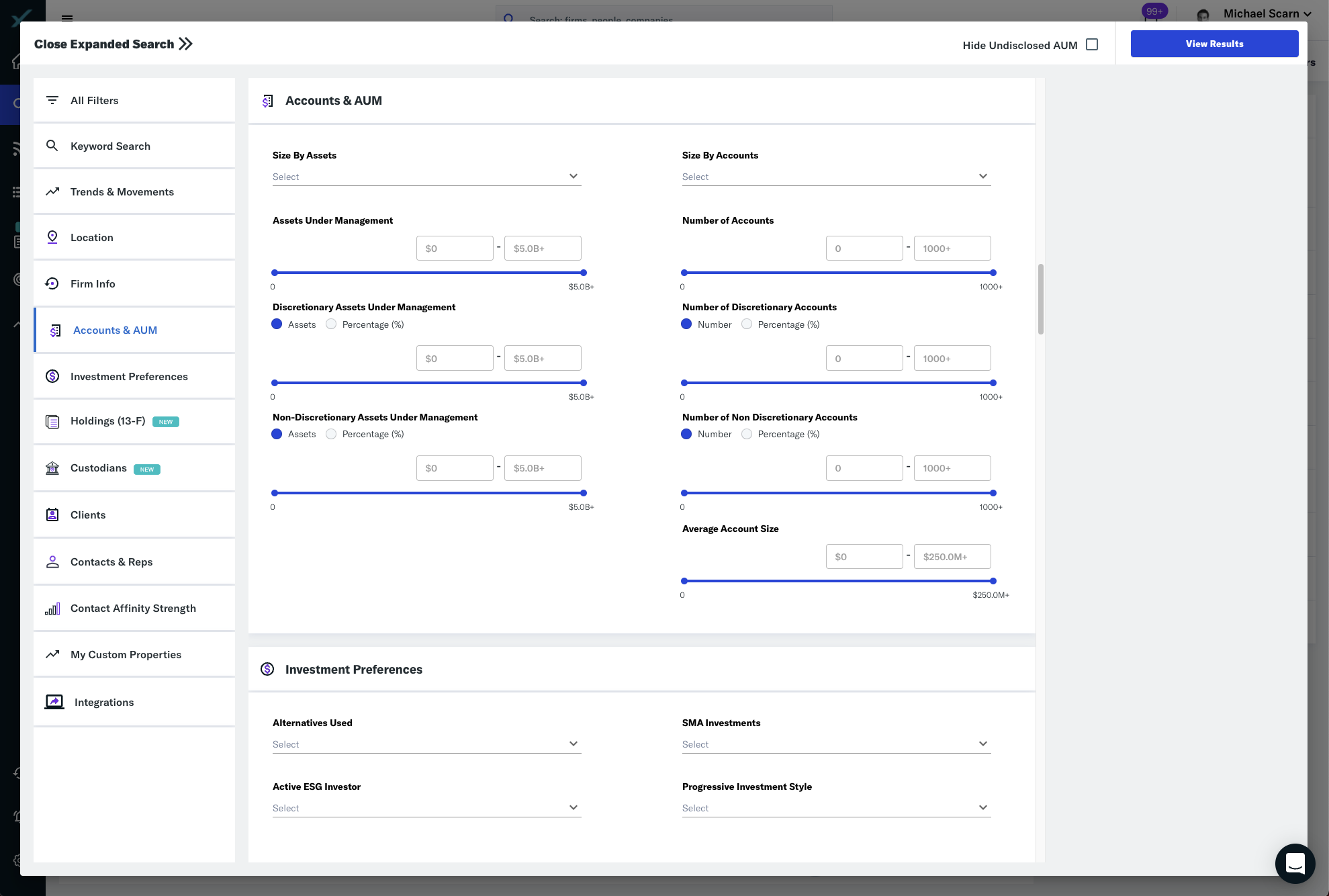Click the minimum Assets Under Management input field
1329x896 pixels.
(455, 248)
